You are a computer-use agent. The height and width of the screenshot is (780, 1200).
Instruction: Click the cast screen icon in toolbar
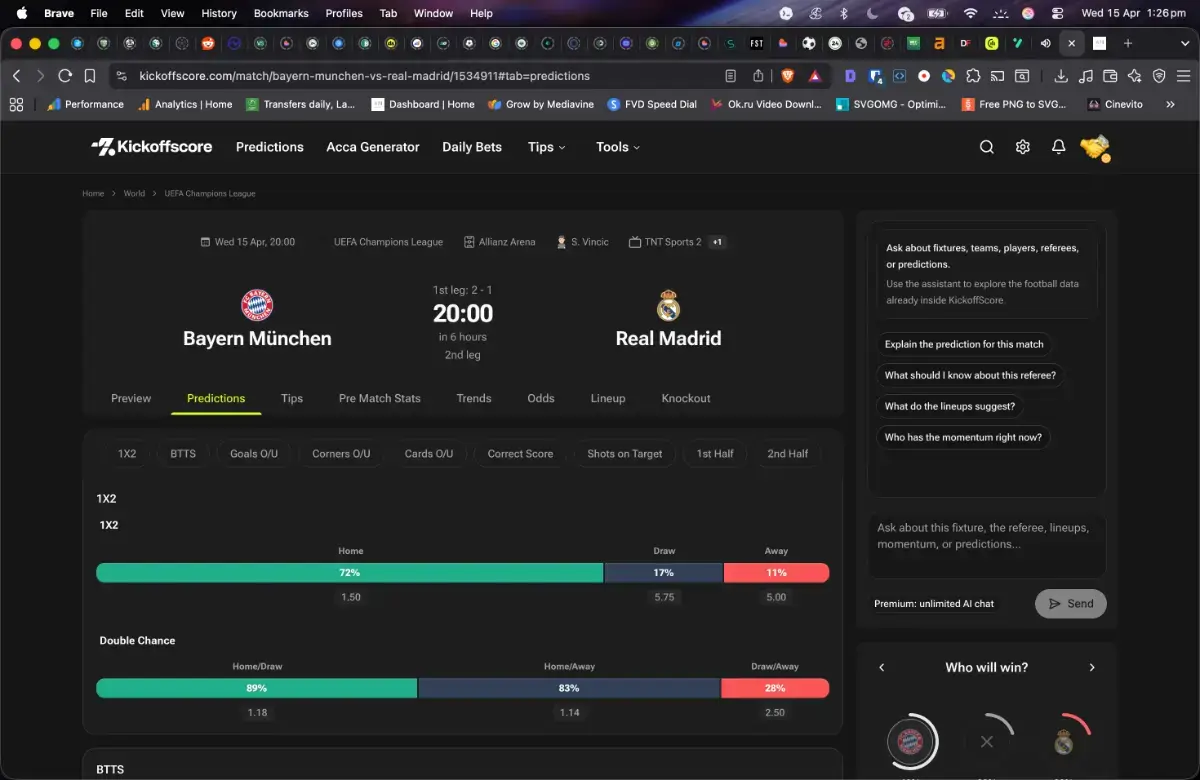tap(997, 76)
